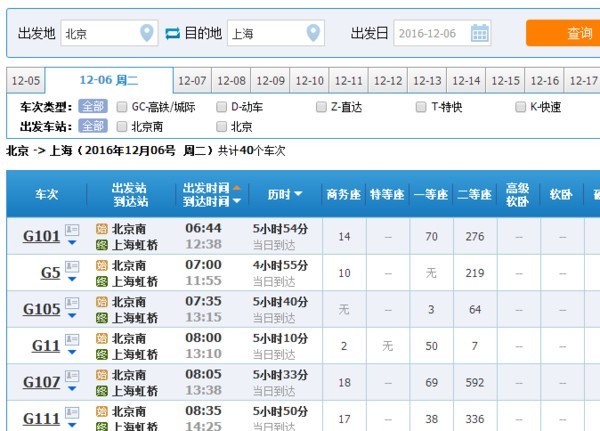
Task: Sort by 历时 duration dropdown arrow
Action: click(x=298, y=194)
